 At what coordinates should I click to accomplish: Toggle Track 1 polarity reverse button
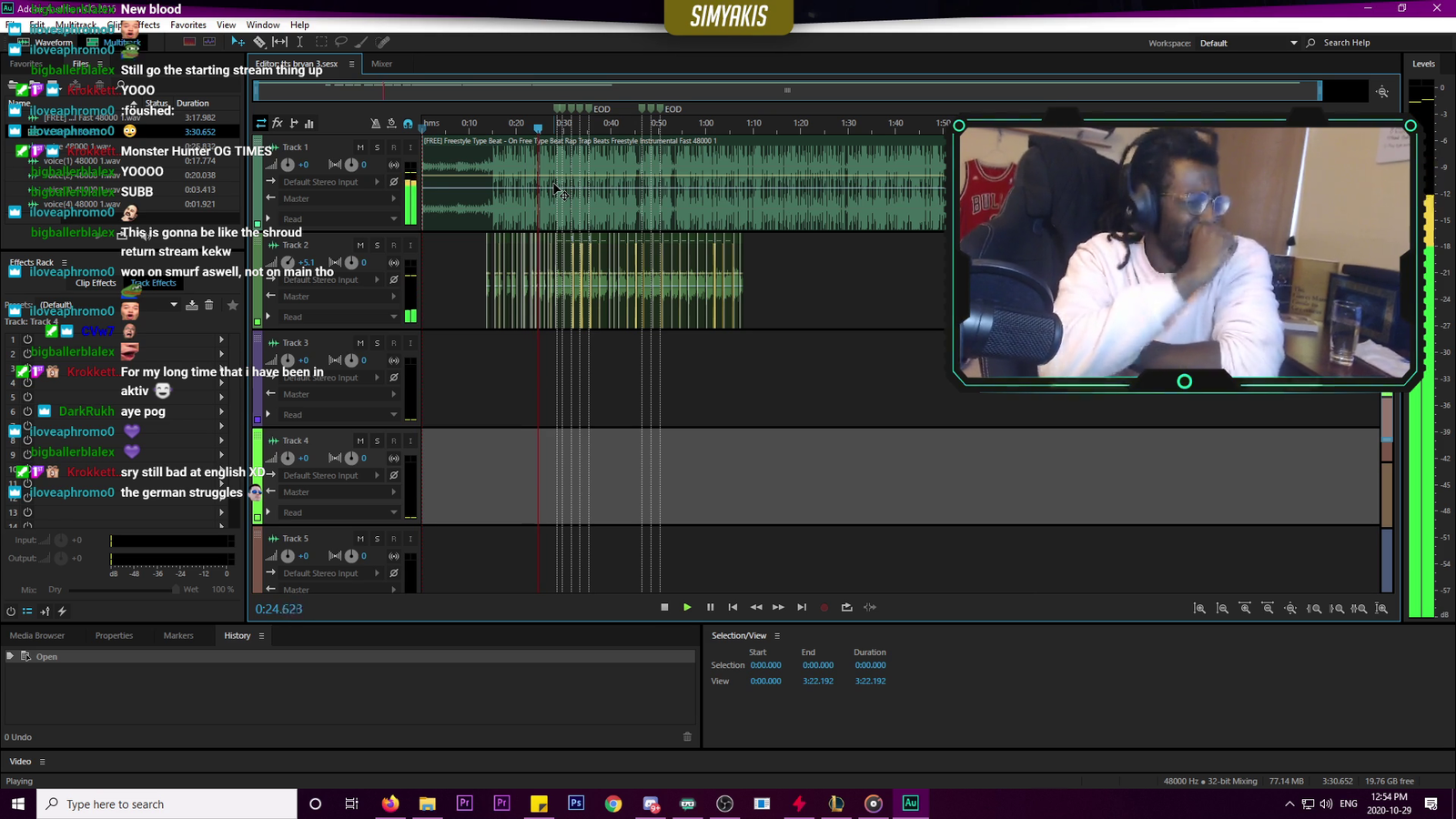[394, 182]
